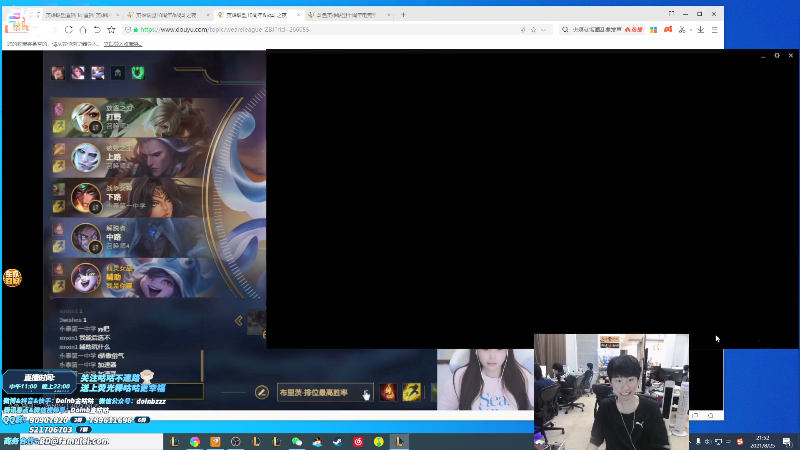Click the skin carousel left arrow

click(x=239, y=320)
